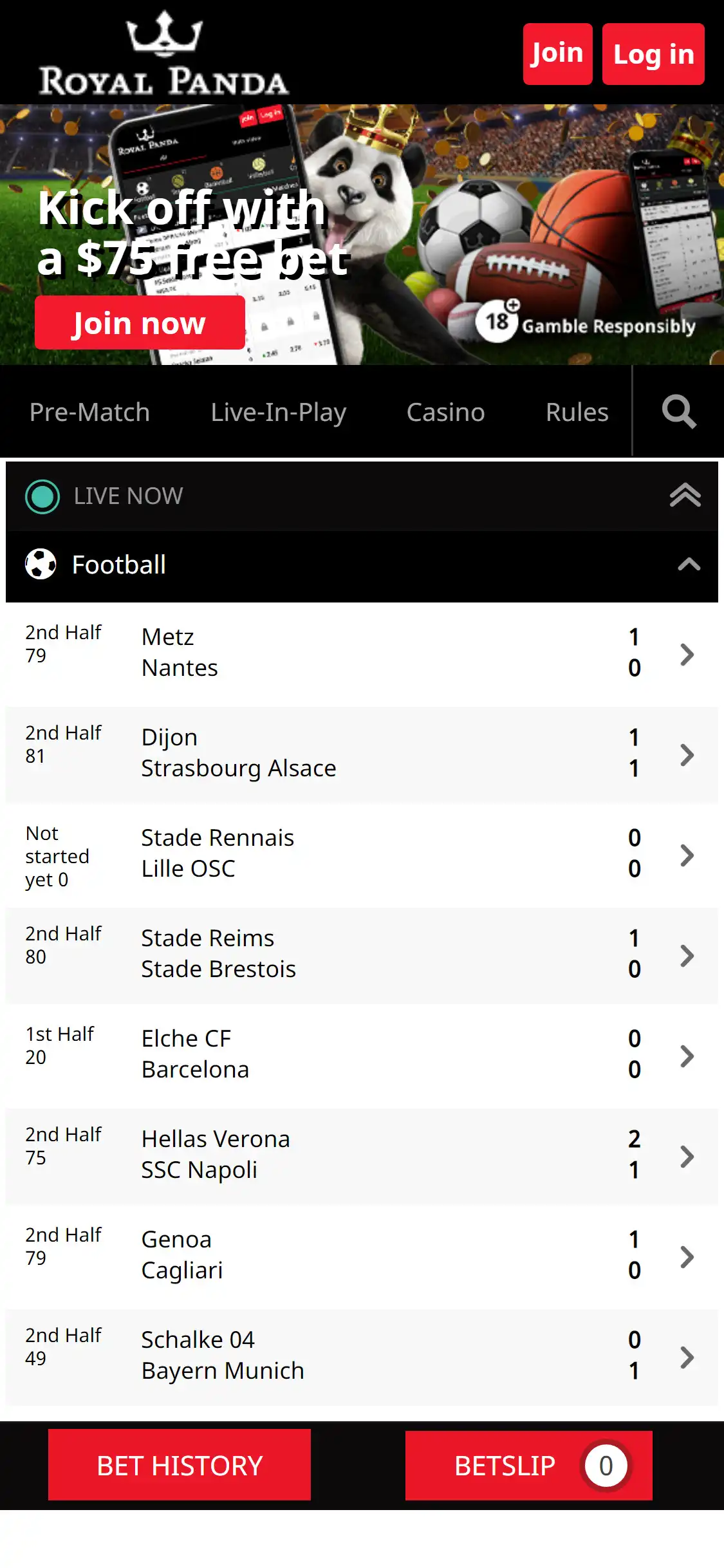Open Schalke 04 vs Bayern Munich arrow
724x1568 pixels.
[x=687, y=1357]
